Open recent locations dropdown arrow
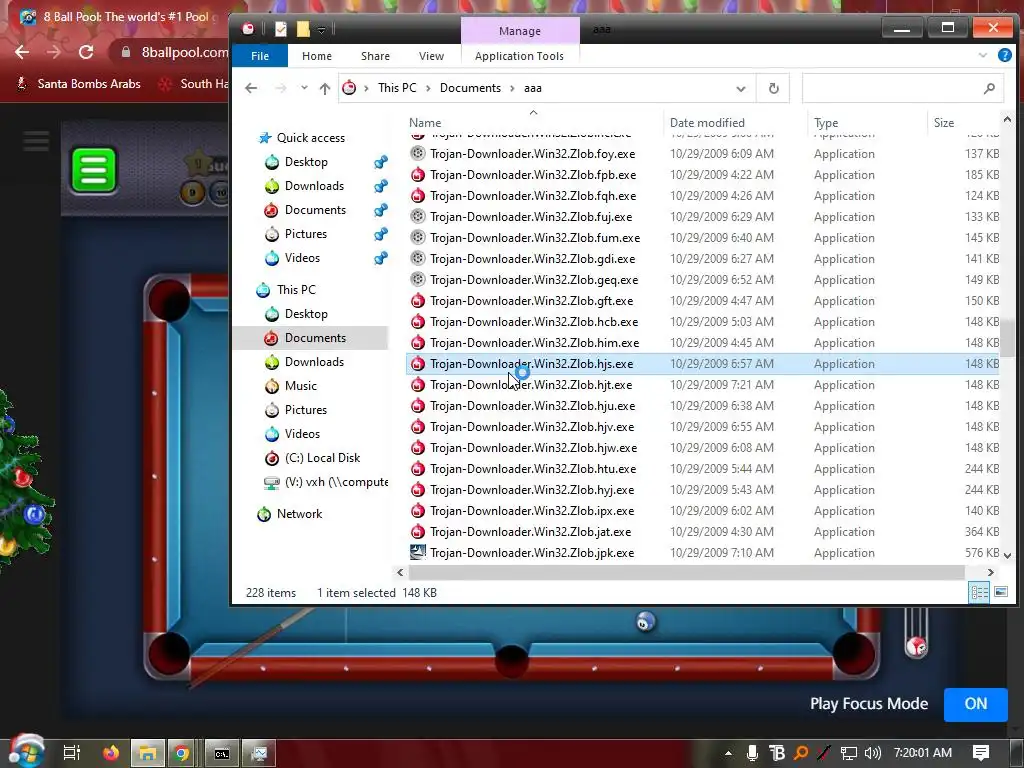 304,88
